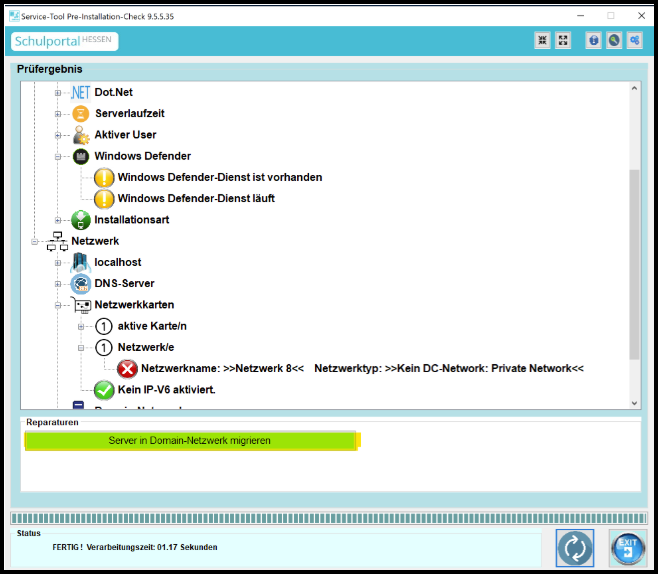
Task: Select the Aktiver User entry
Action: point(124,135)
